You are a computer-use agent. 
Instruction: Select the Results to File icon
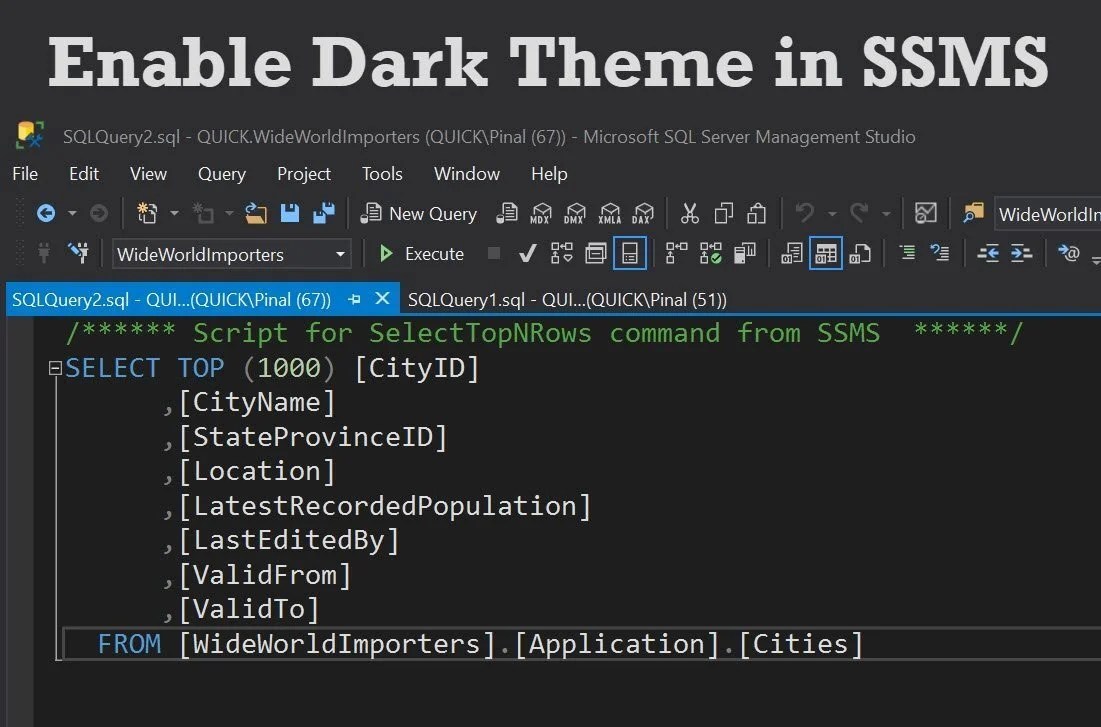(x=860, y=254)
